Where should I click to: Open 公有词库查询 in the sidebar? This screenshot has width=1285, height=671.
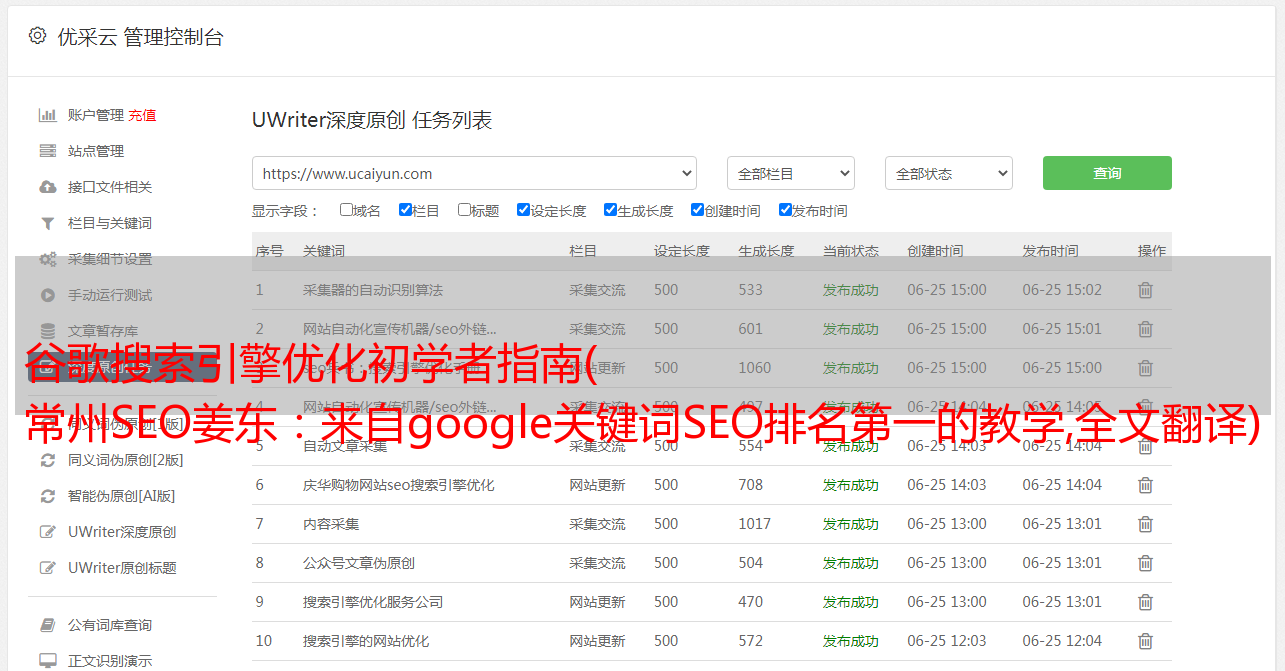pyautogui.click(x=110, y=625)
